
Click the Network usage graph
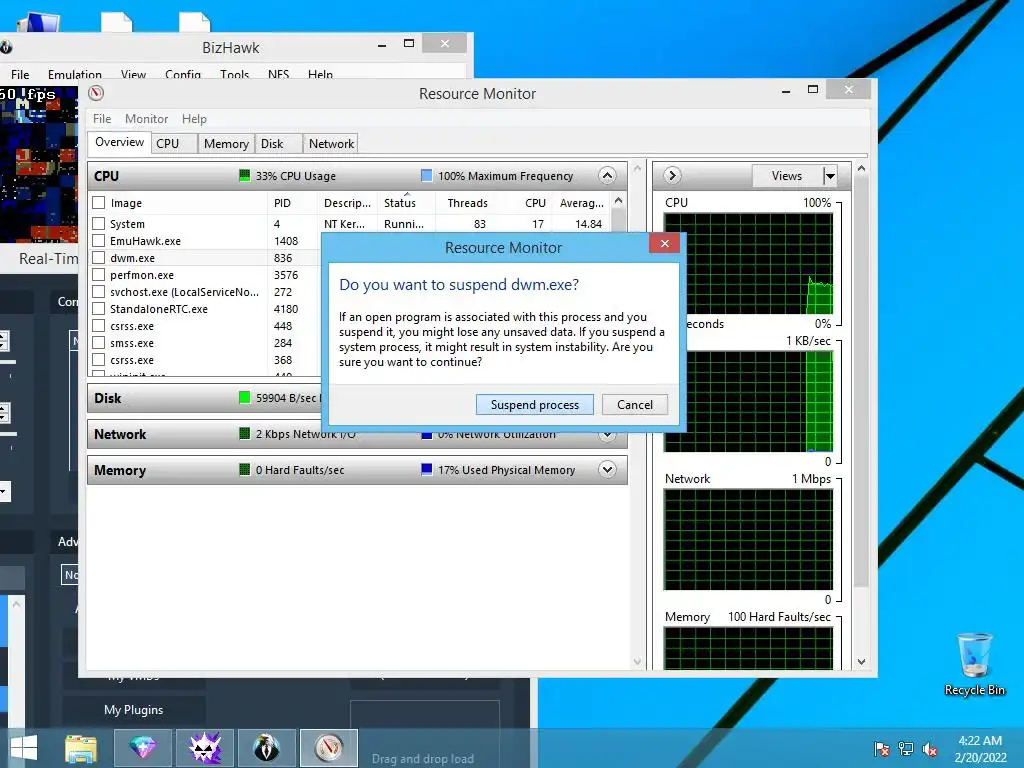click(748, 539)
